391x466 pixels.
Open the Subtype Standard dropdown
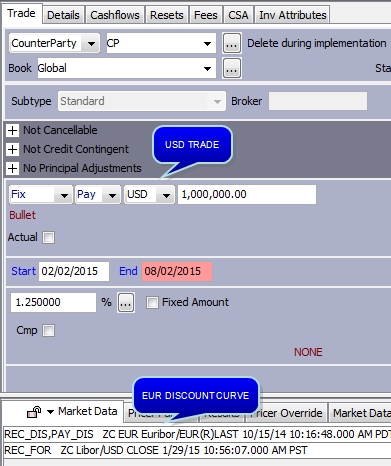142,101
